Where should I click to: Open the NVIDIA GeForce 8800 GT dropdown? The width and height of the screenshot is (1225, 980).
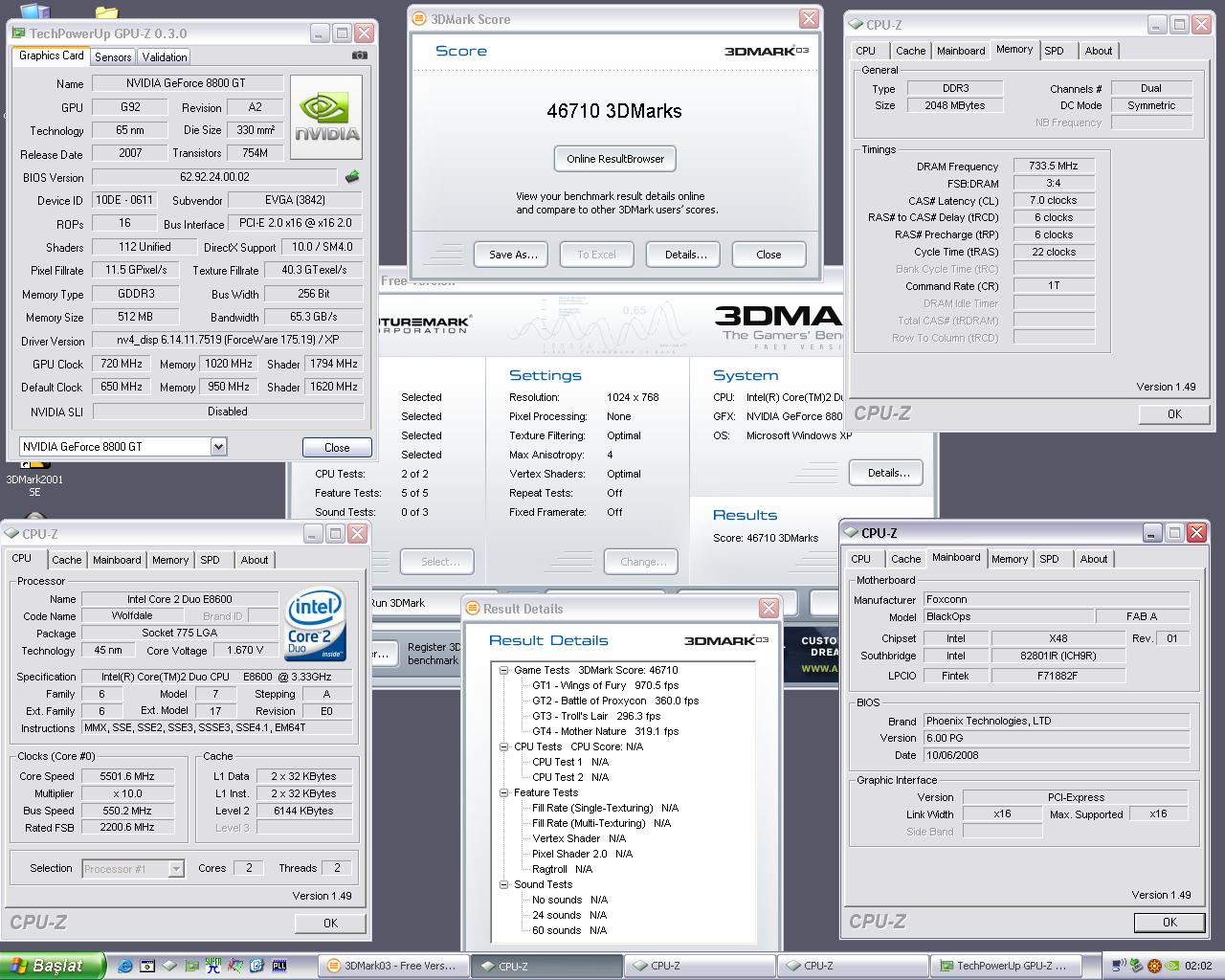[218, 446]
